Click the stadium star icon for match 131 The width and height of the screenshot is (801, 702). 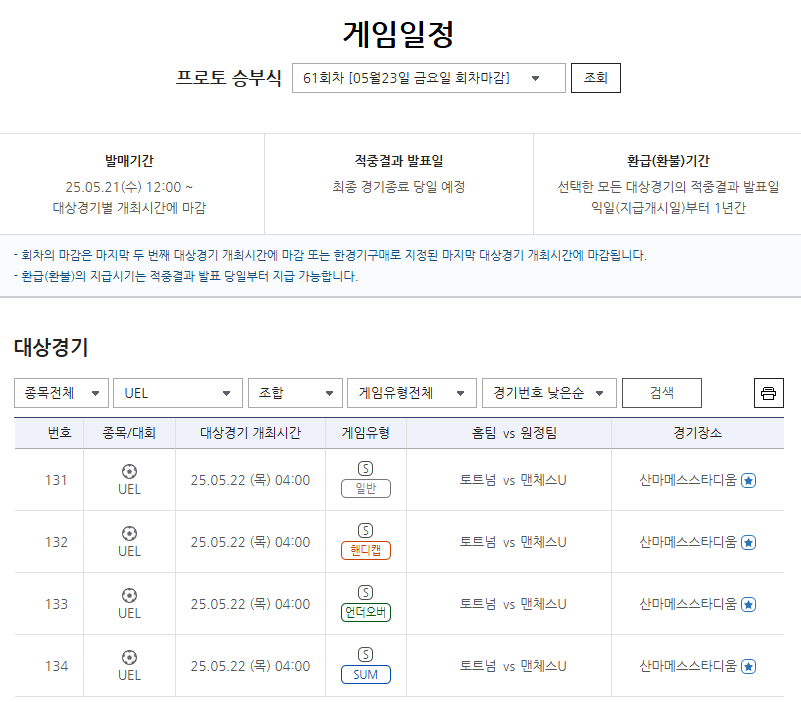pos(749,480)
